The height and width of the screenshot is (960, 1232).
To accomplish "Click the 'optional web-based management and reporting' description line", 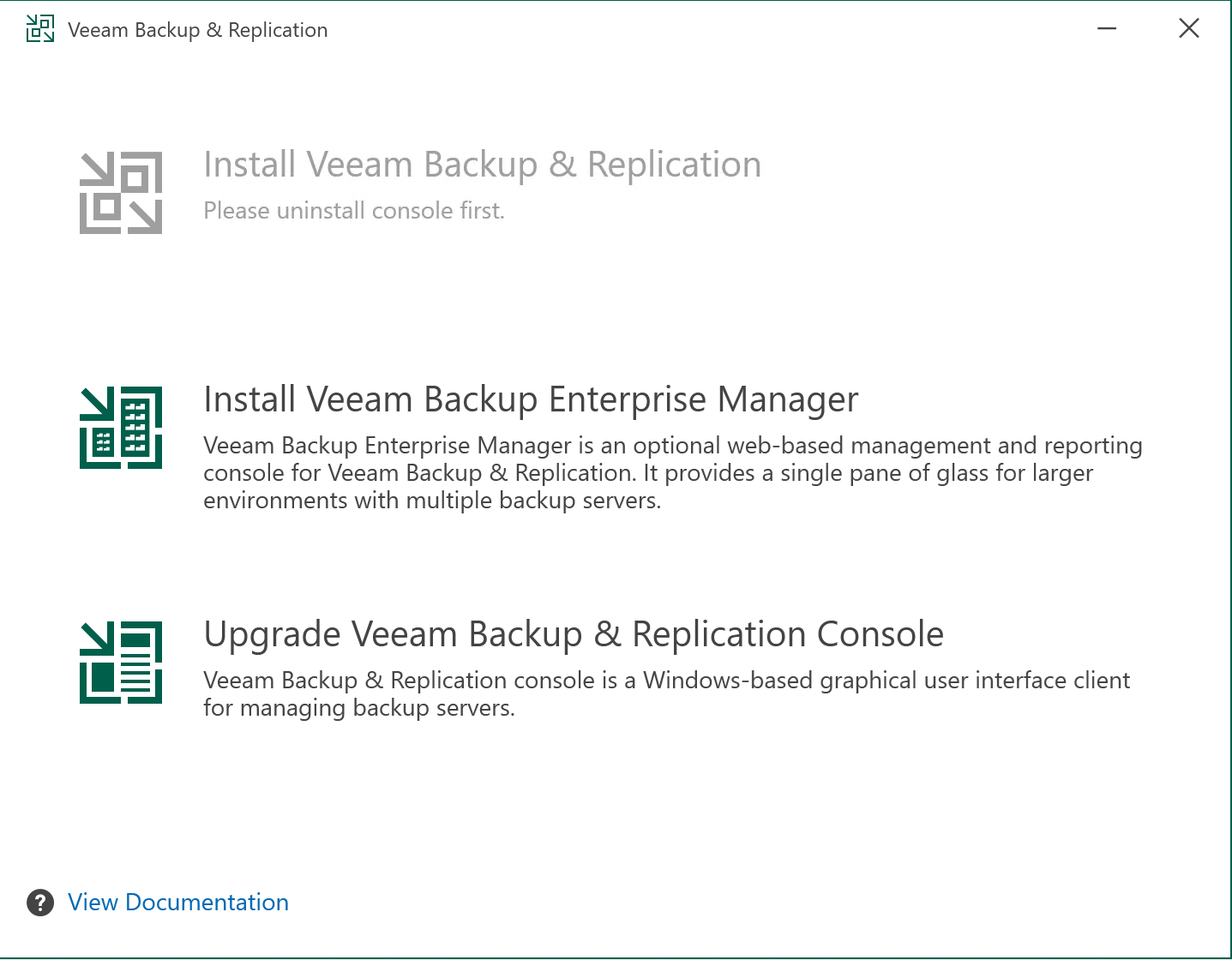I will (672, 446).
